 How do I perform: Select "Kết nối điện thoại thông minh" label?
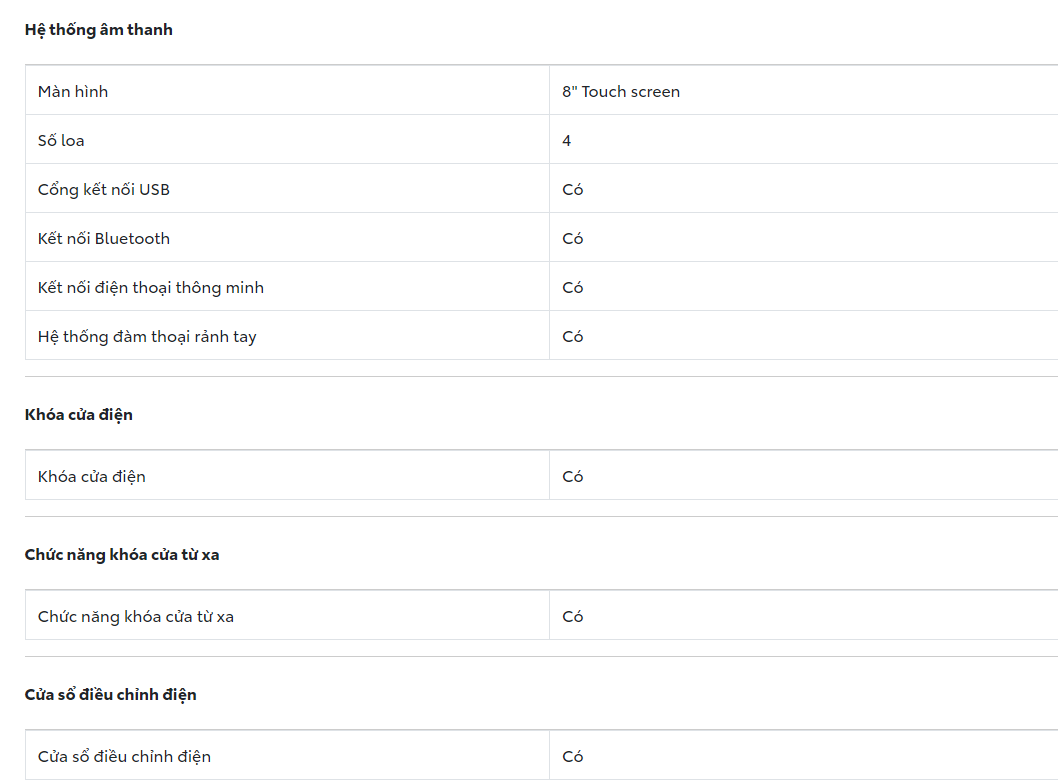pyautogui.click(x=151, y=288)
